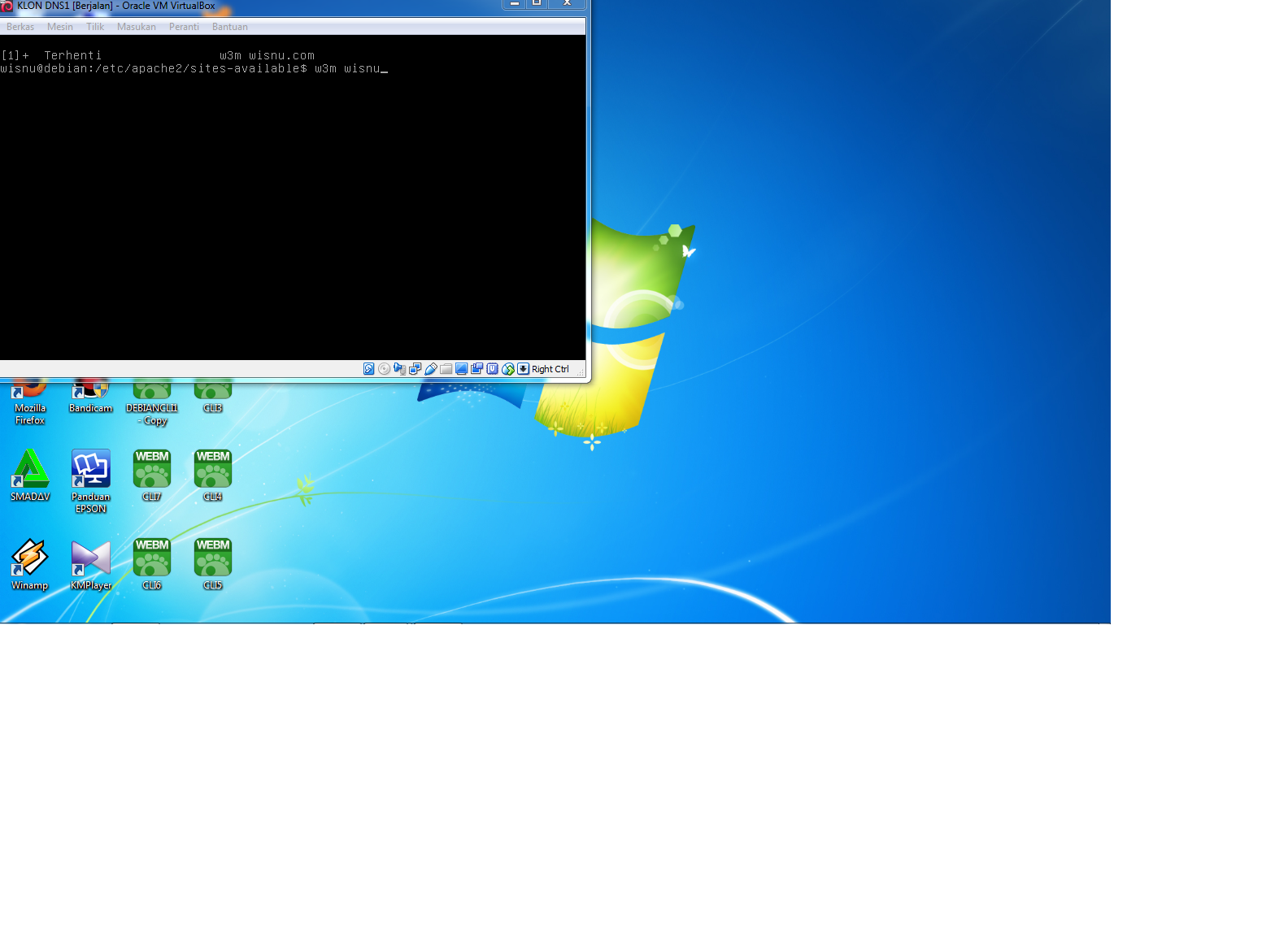Select the CLI6 WEBM file

(152, 564)
